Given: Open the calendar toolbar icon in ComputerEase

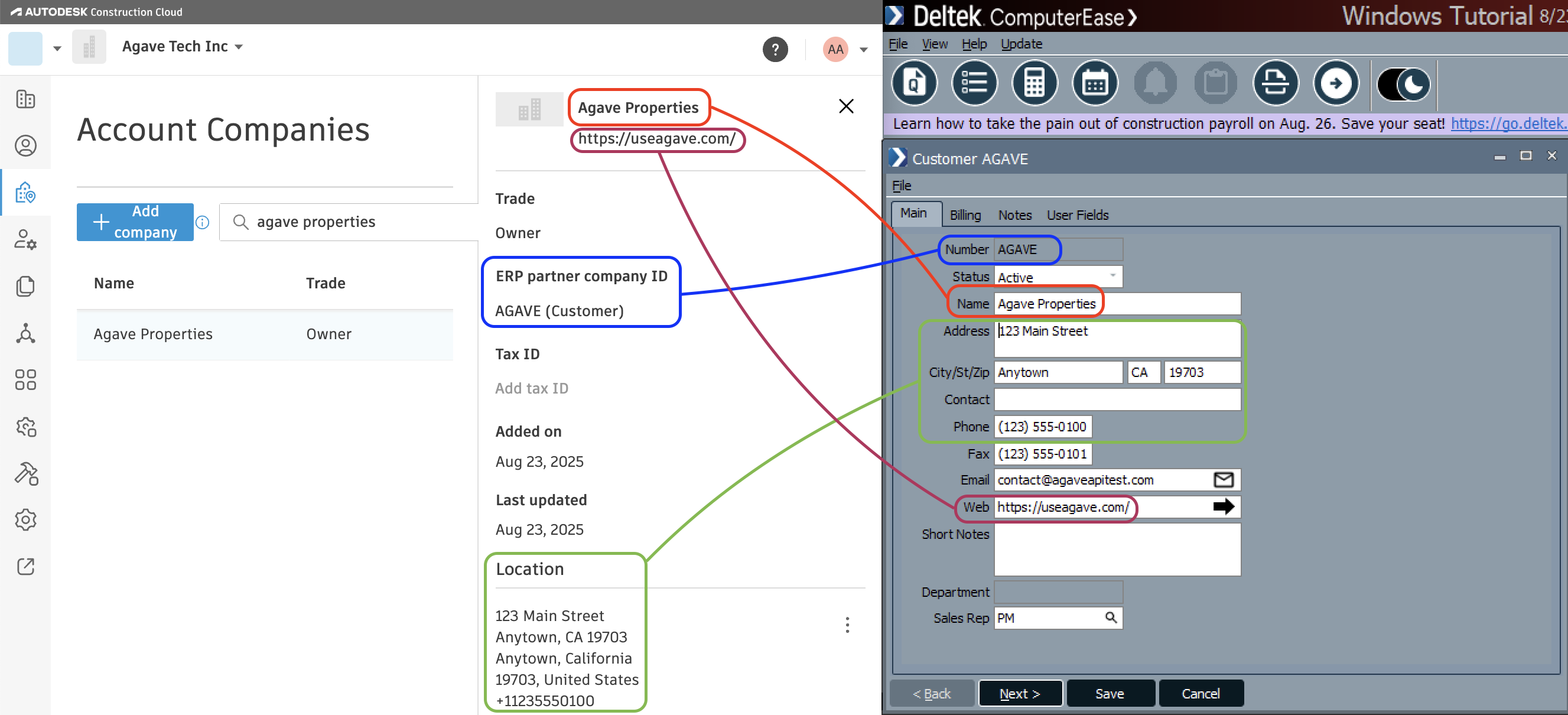Looking at the screenshot, I should point(1095,83).
